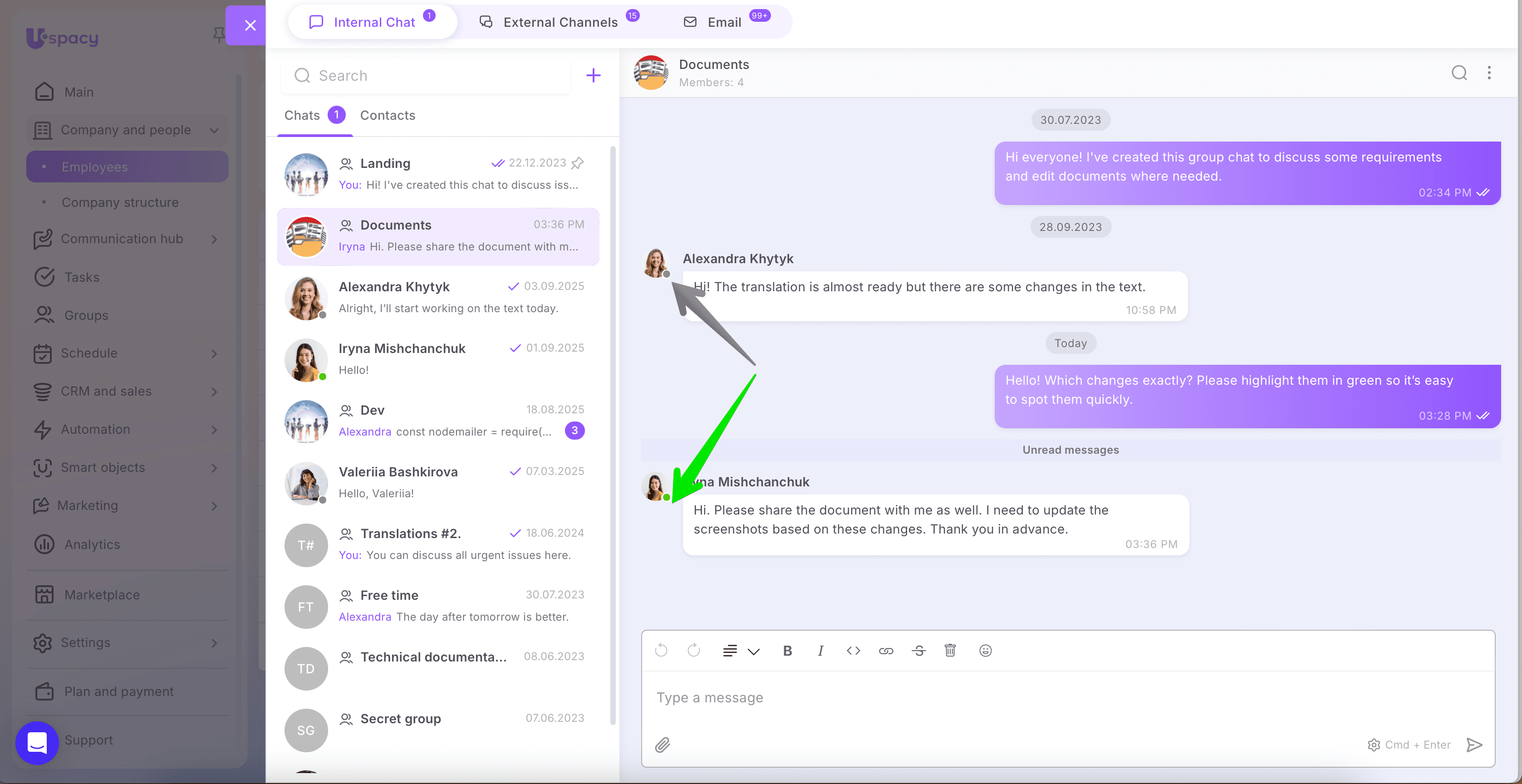Switch to the External Channels tab

560,22
